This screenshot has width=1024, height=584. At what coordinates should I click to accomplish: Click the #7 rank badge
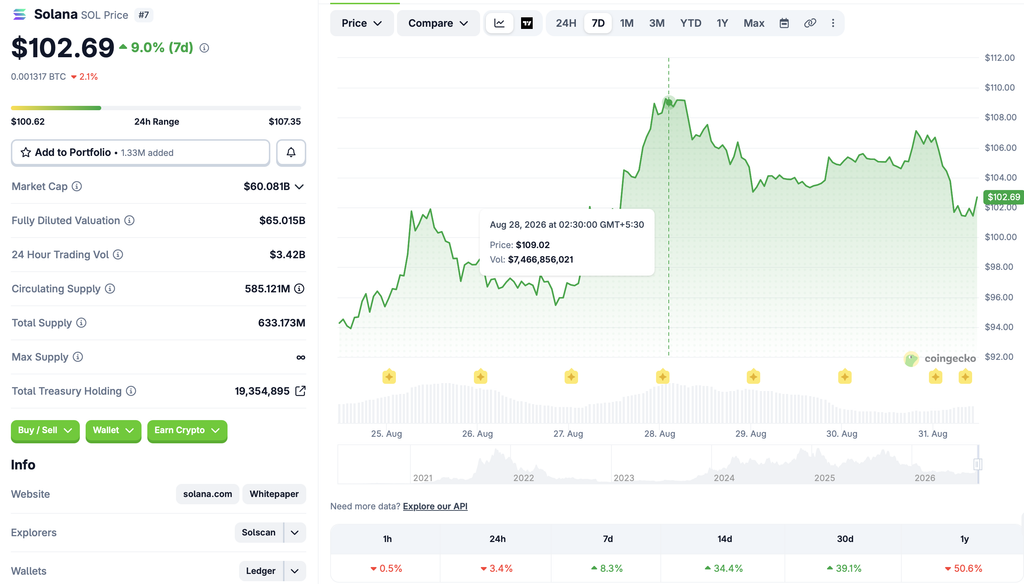(x=144, y=14)
